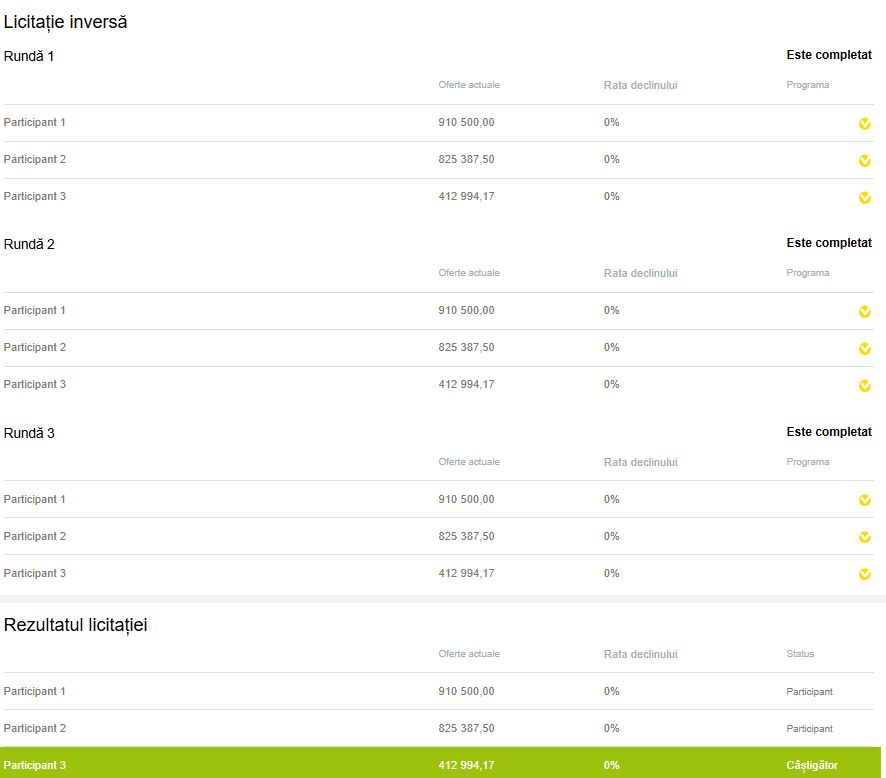The image size is (886, 778).
Task: Click yellow check icon for Participant 2 in Rundă 2
Action: tap(864, 349)
